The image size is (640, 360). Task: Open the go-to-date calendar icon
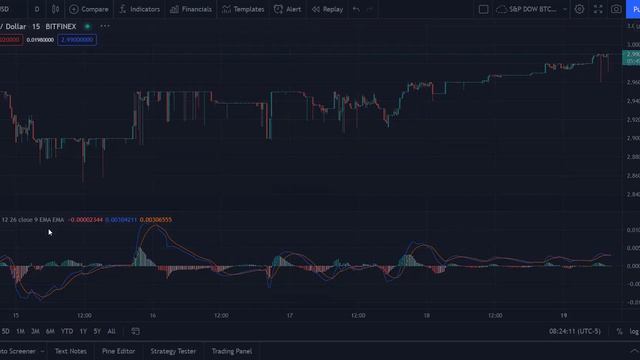click(x=136, y=331)
